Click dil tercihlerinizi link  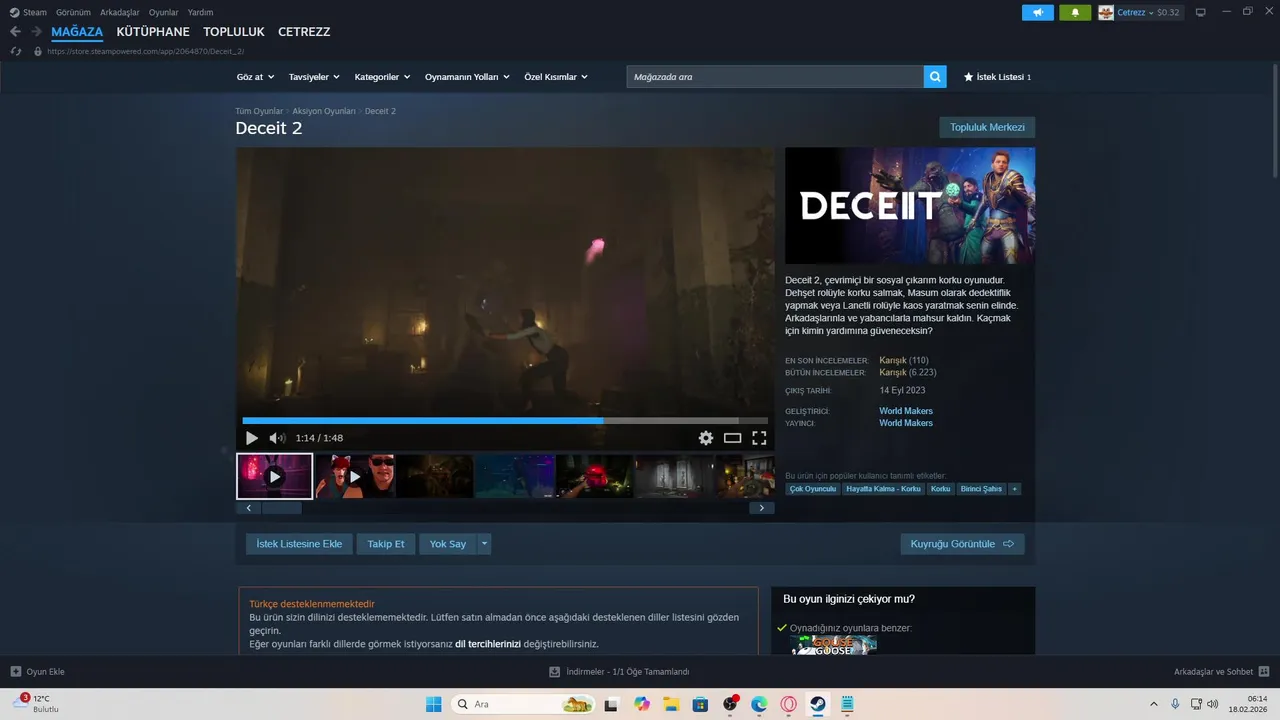tap(488, 644)
